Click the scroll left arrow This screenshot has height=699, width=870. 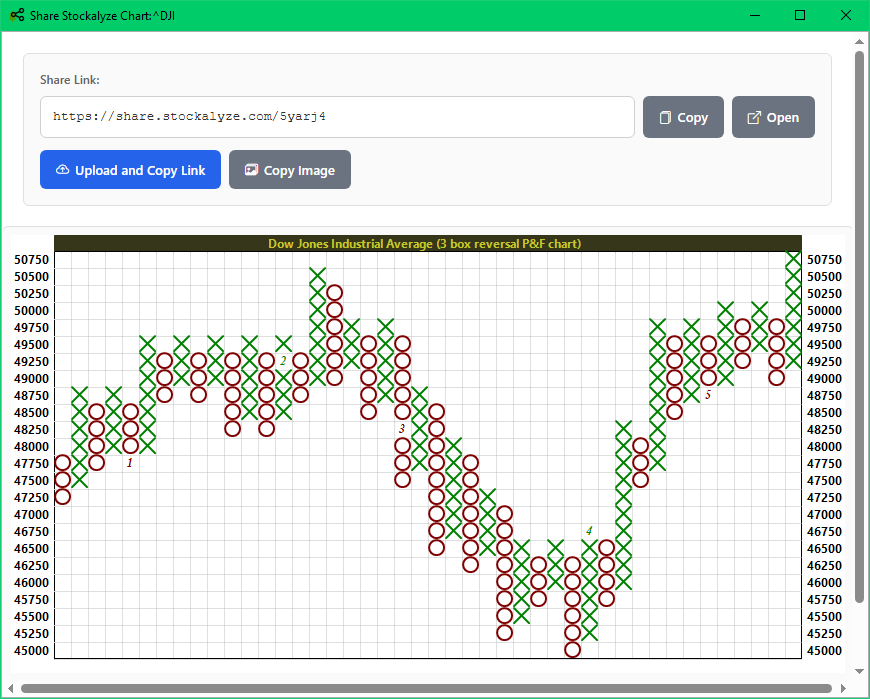tap(11, 688)
